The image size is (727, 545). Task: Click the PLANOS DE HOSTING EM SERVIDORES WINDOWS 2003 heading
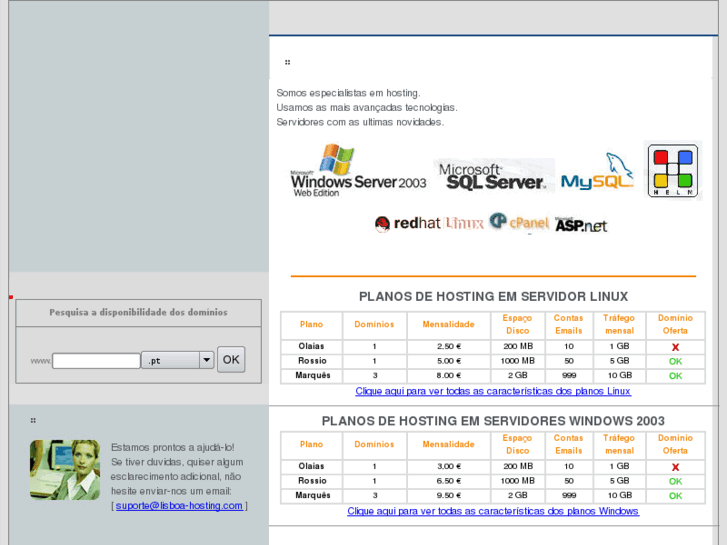click(493, 421)
